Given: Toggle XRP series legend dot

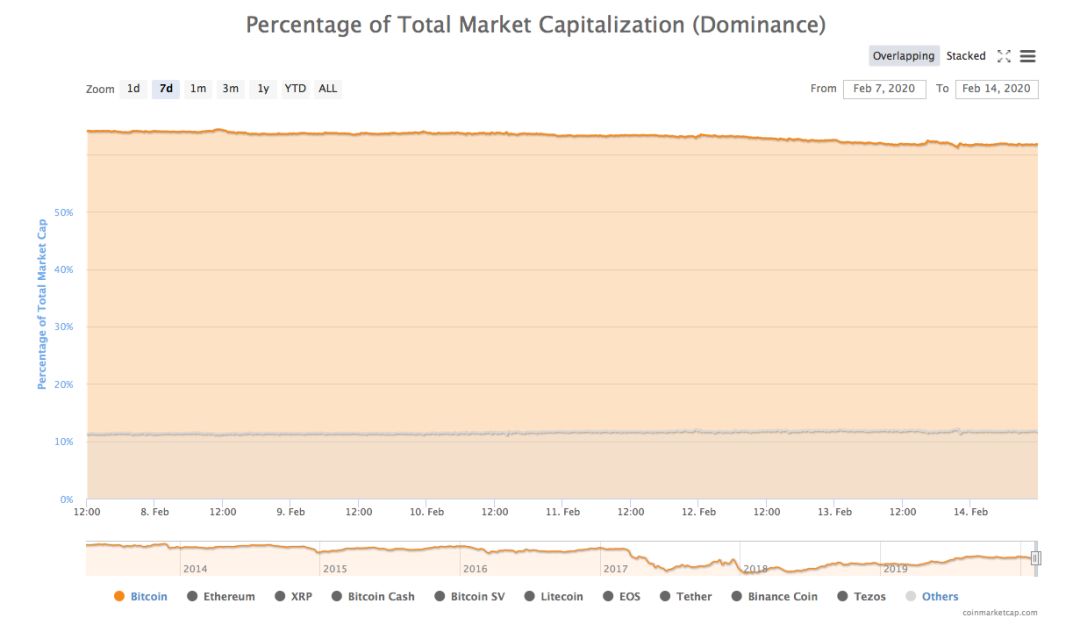Looking at the screenshot, I should pos(280,596).
